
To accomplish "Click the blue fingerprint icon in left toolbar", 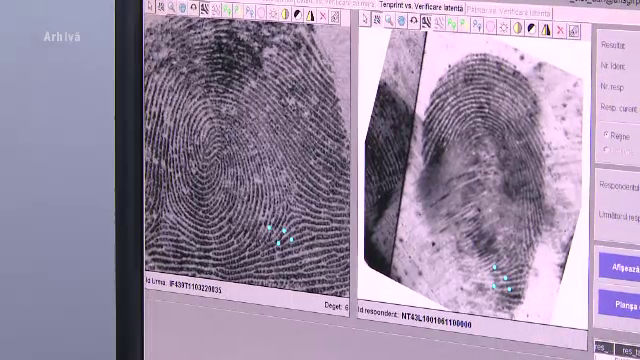I will coord(182,8).
